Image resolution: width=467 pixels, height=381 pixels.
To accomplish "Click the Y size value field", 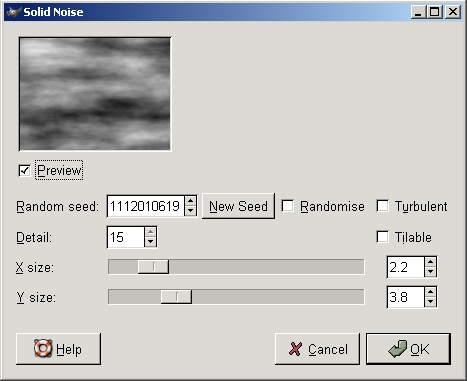I will 406,297.
